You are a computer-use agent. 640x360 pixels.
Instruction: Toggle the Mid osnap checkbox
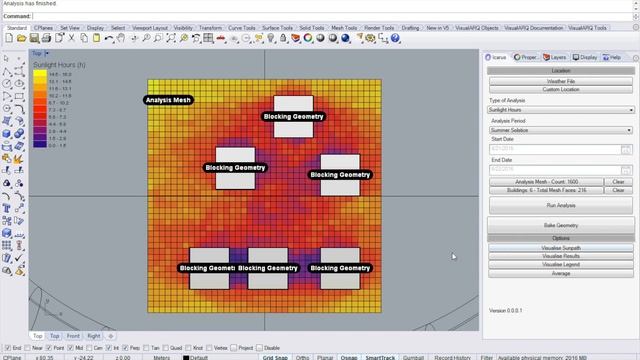[71, 348]
